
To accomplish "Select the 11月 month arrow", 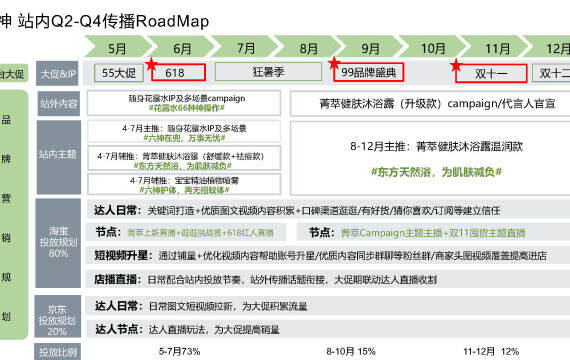I will [x=496, y=46].
